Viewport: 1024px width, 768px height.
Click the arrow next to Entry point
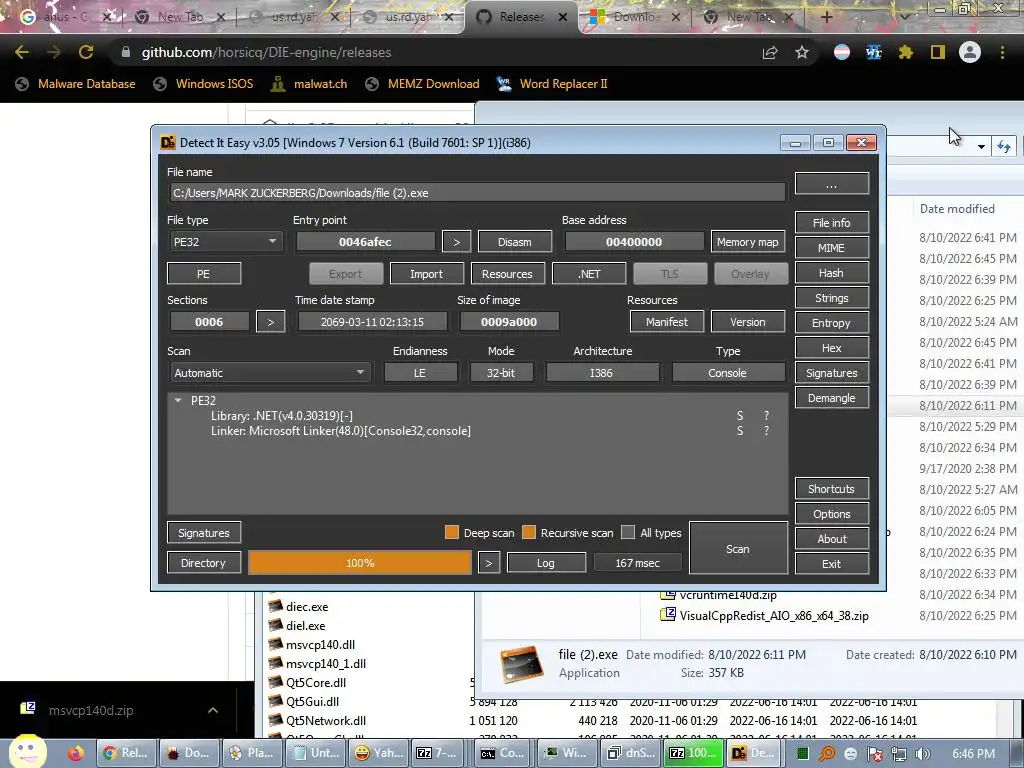click(456, 242)
